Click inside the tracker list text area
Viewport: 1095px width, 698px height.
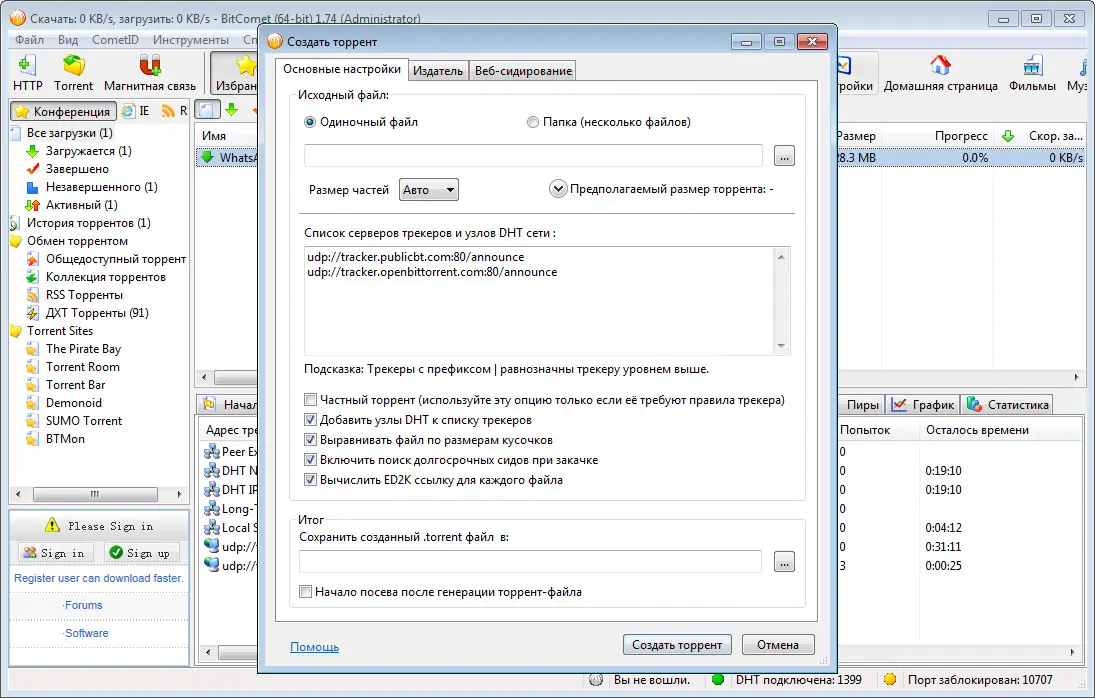[538, 301]
